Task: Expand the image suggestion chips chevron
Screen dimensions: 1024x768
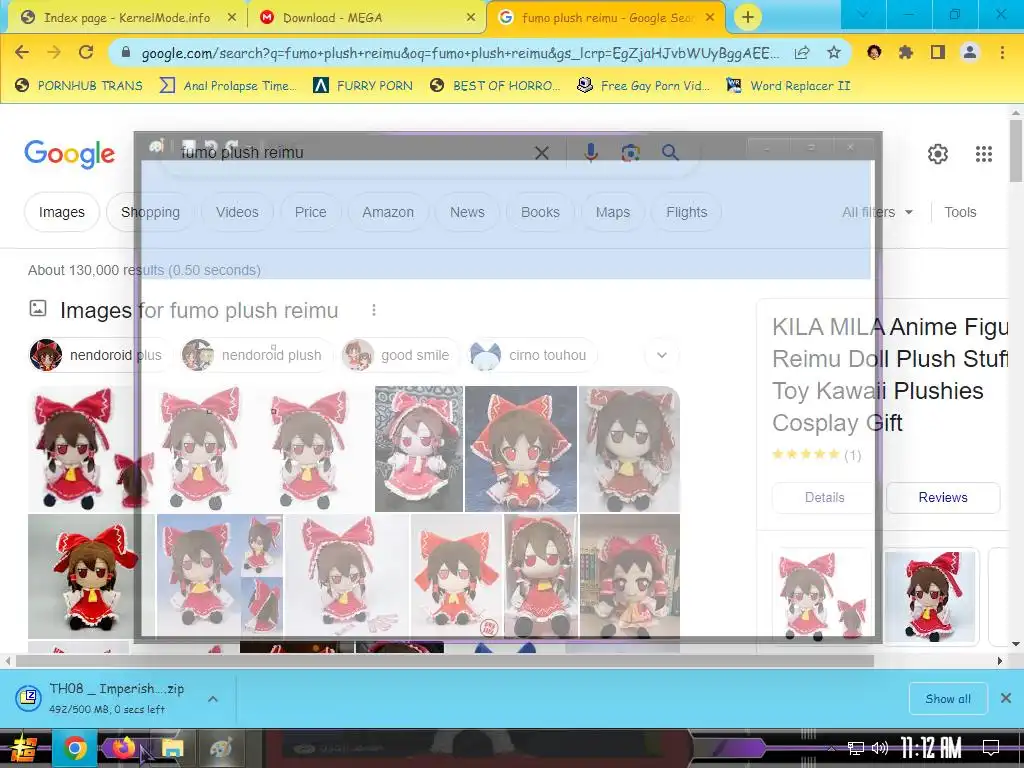Action: [x=662, y=355]
